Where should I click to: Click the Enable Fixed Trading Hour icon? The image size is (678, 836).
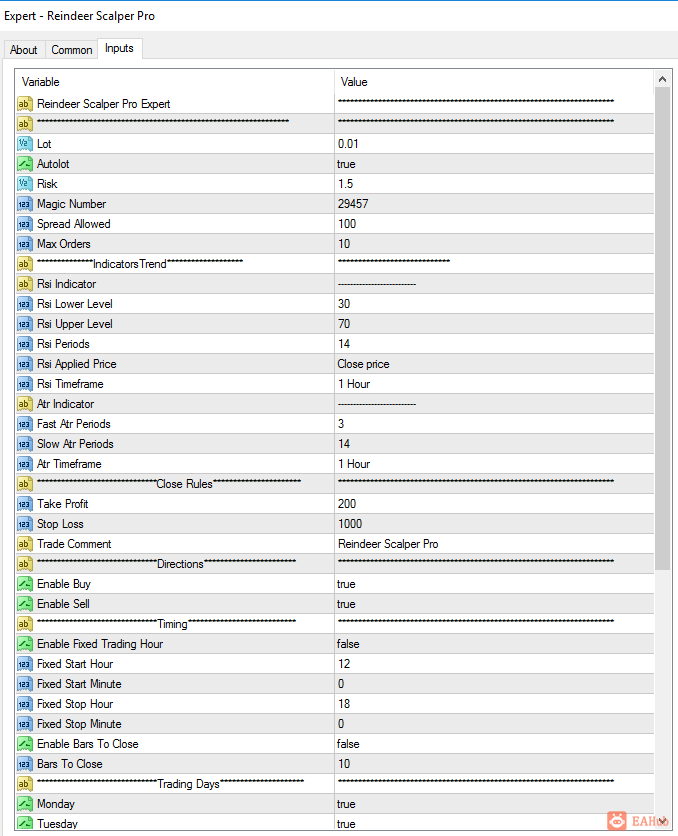(x=25, y=644)
